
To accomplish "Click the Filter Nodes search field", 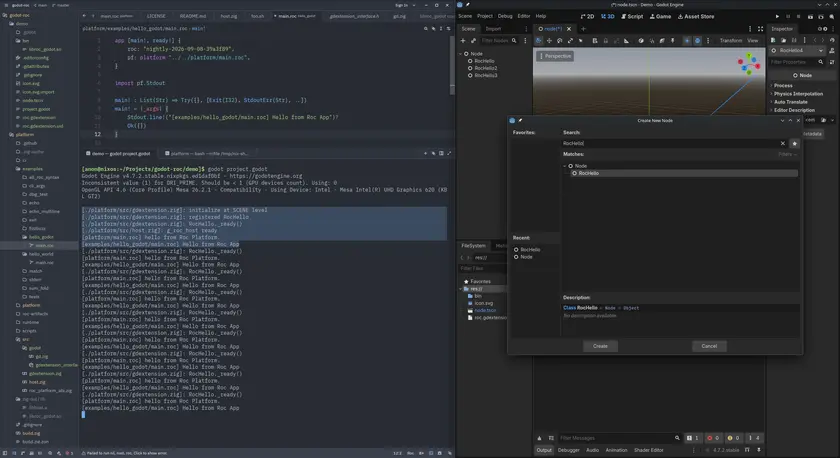I will (x=499, y=41).
